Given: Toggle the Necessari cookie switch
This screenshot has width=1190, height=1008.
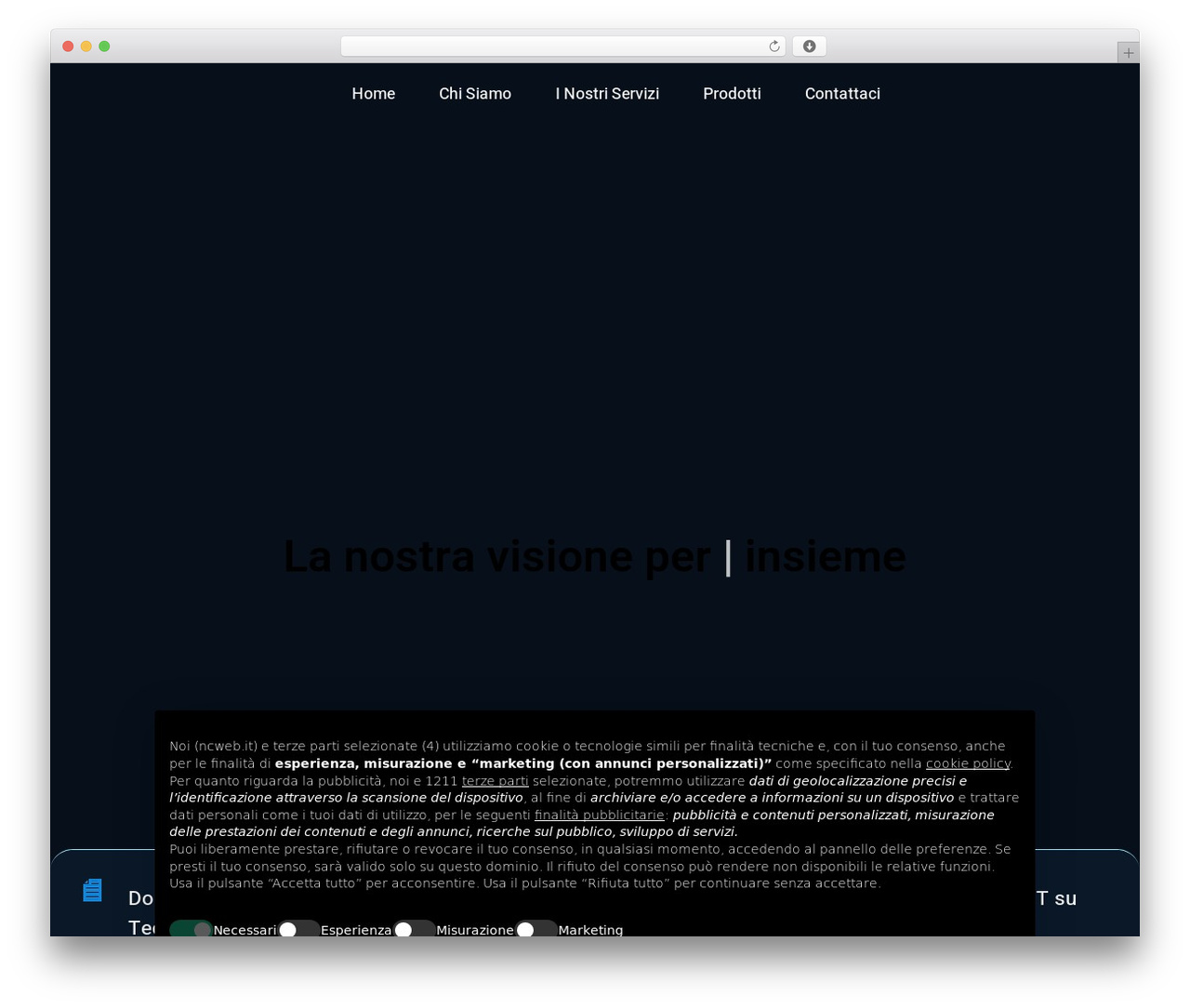Looking at the screenshot, I should (191, 929).
